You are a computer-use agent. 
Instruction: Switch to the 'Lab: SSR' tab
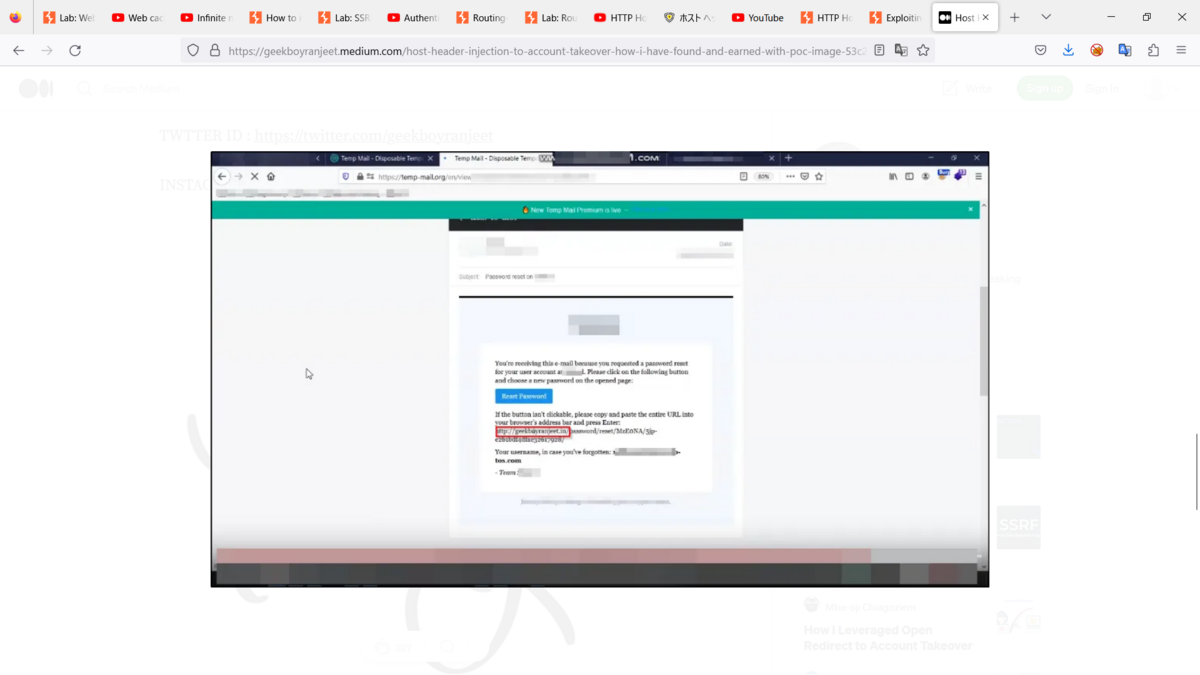[x=343, y=17]
